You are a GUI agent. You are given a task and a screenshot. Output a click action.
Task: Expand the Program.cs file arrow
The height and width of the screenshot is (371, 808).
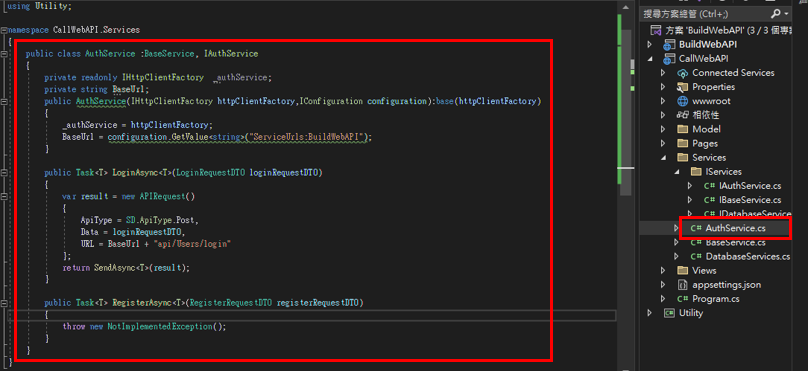(663, 298)
